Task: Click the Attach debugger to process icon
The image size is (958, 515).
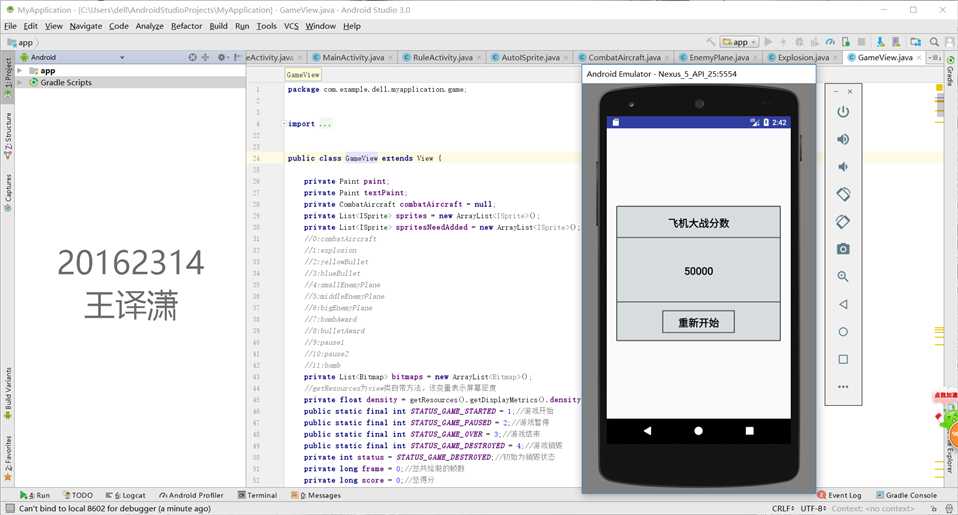Action: click(846, 42)
